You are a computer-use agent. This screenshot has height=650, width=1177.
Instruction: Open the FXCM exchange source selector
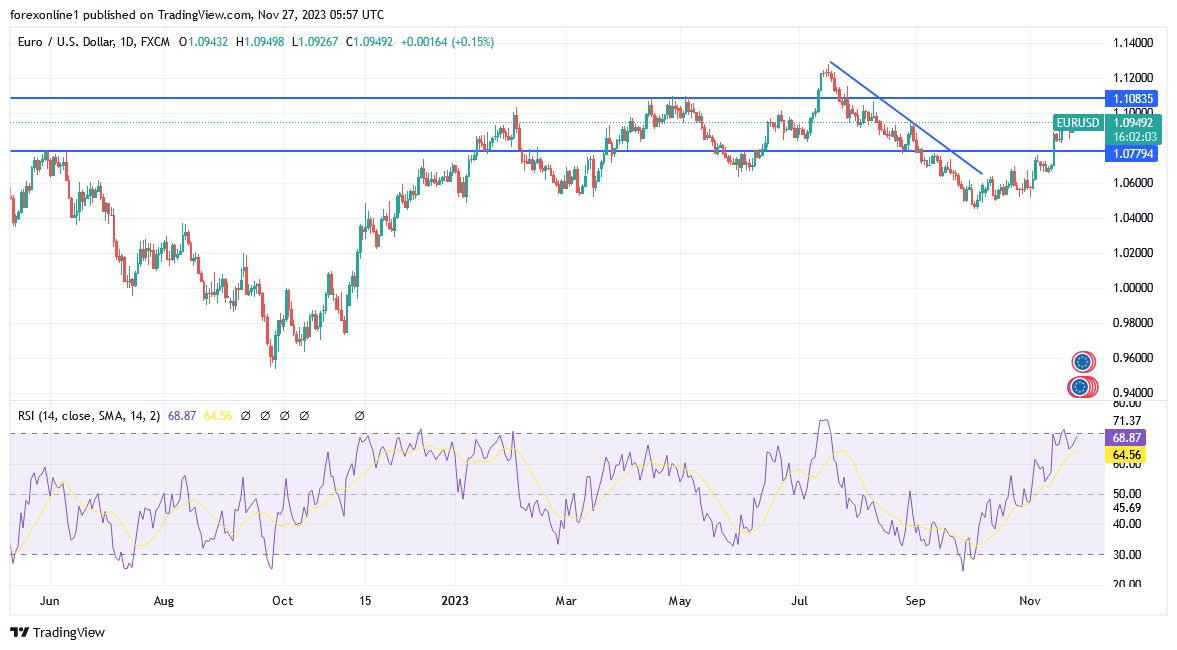point(157,44)
